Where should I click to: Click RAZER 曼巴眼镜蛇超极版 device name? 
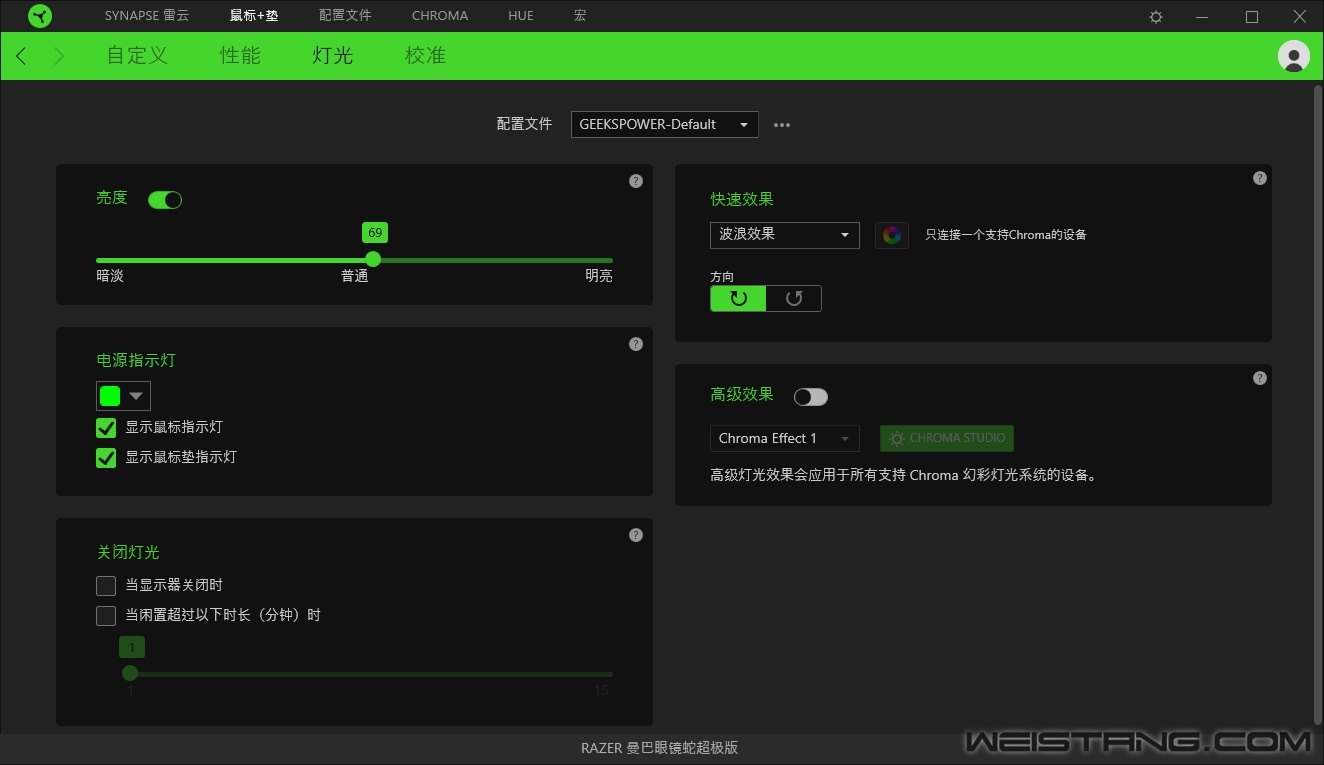(660, 748)
